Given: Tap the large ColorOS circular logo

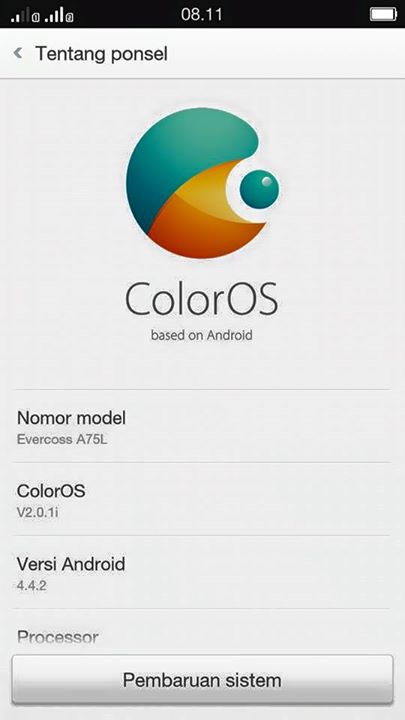Looking at the screenshot, I should [x=202, y=183].
